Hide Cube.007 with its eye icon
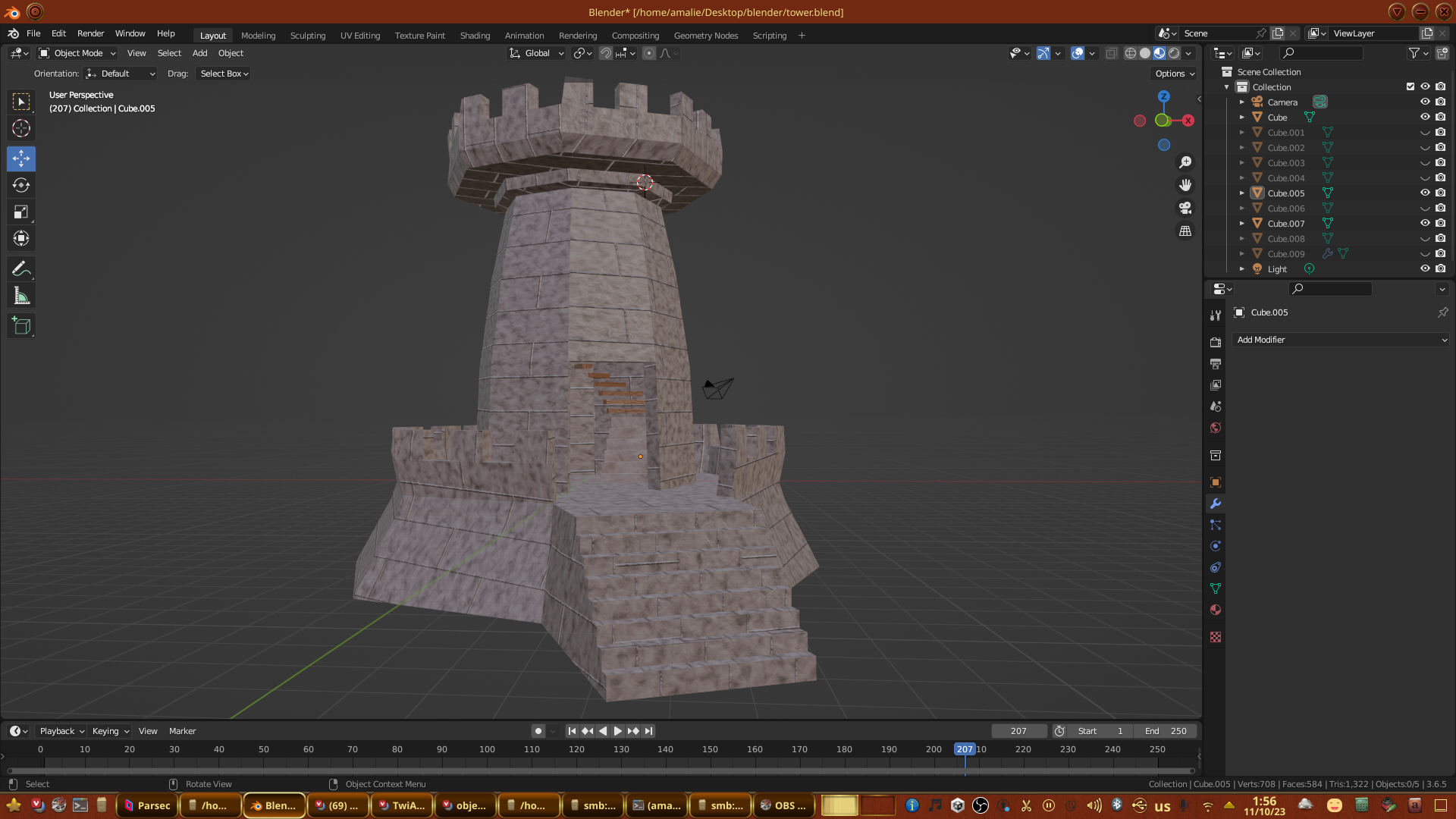1456x819 pixels. click(1425, 223)
